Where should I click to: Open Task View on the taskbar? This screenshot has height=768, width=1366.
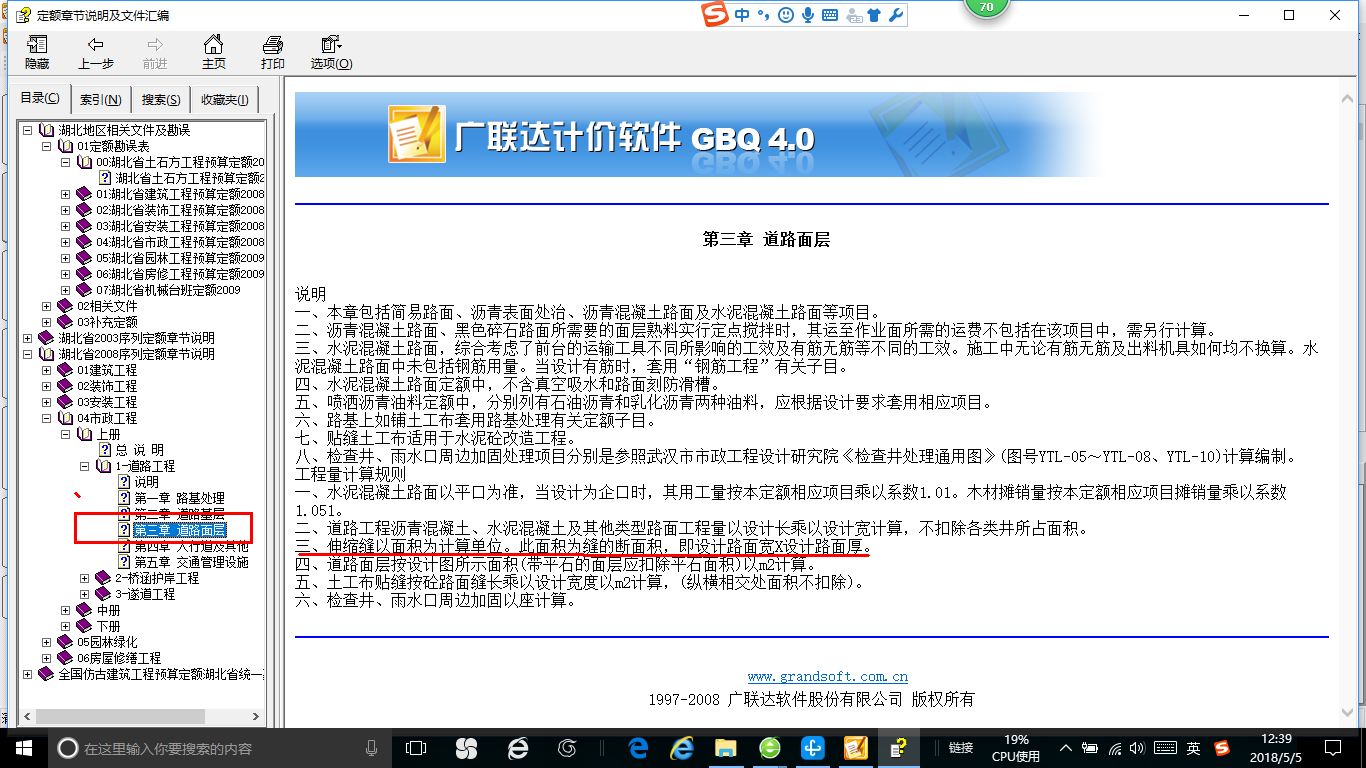tap(416, 748)
